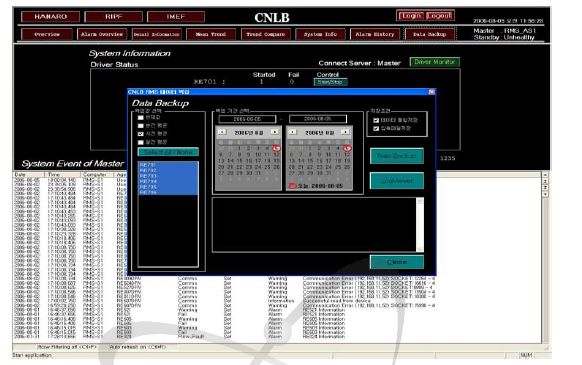Open the Overview page
Viewport: 582px width, 365px height.
point(47,34)
